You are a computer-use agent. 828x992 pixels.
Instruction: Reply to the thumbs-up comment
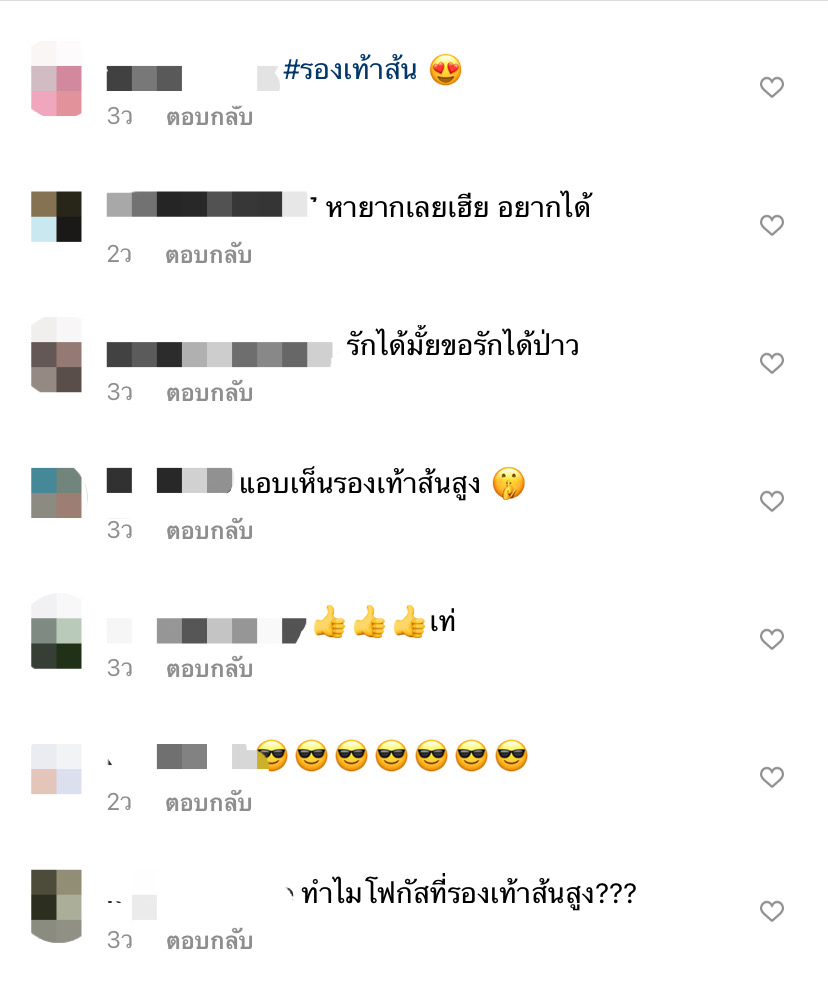[x=209, y=669]
